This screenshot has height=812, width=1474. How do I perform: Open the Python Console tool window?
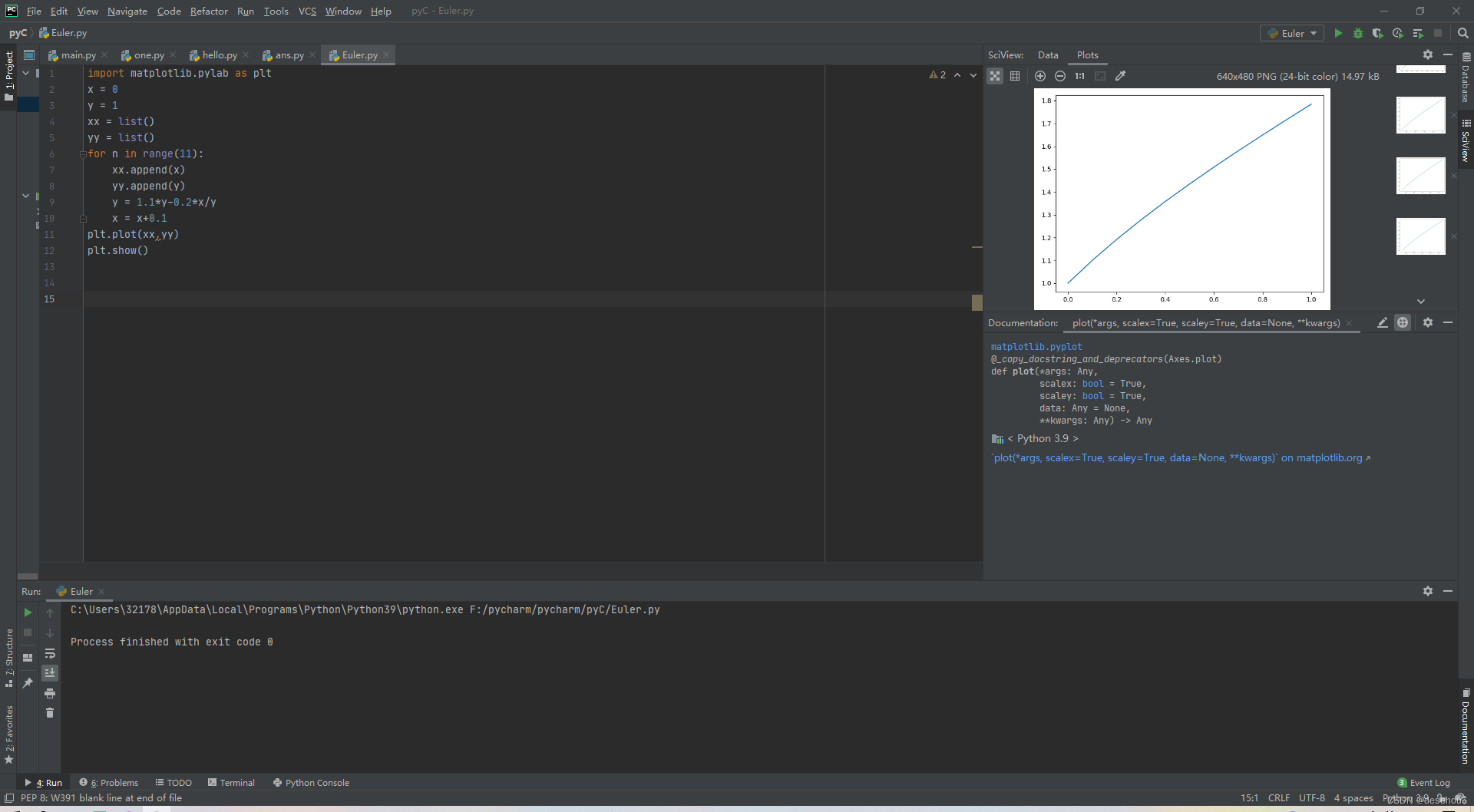(311, 783)
